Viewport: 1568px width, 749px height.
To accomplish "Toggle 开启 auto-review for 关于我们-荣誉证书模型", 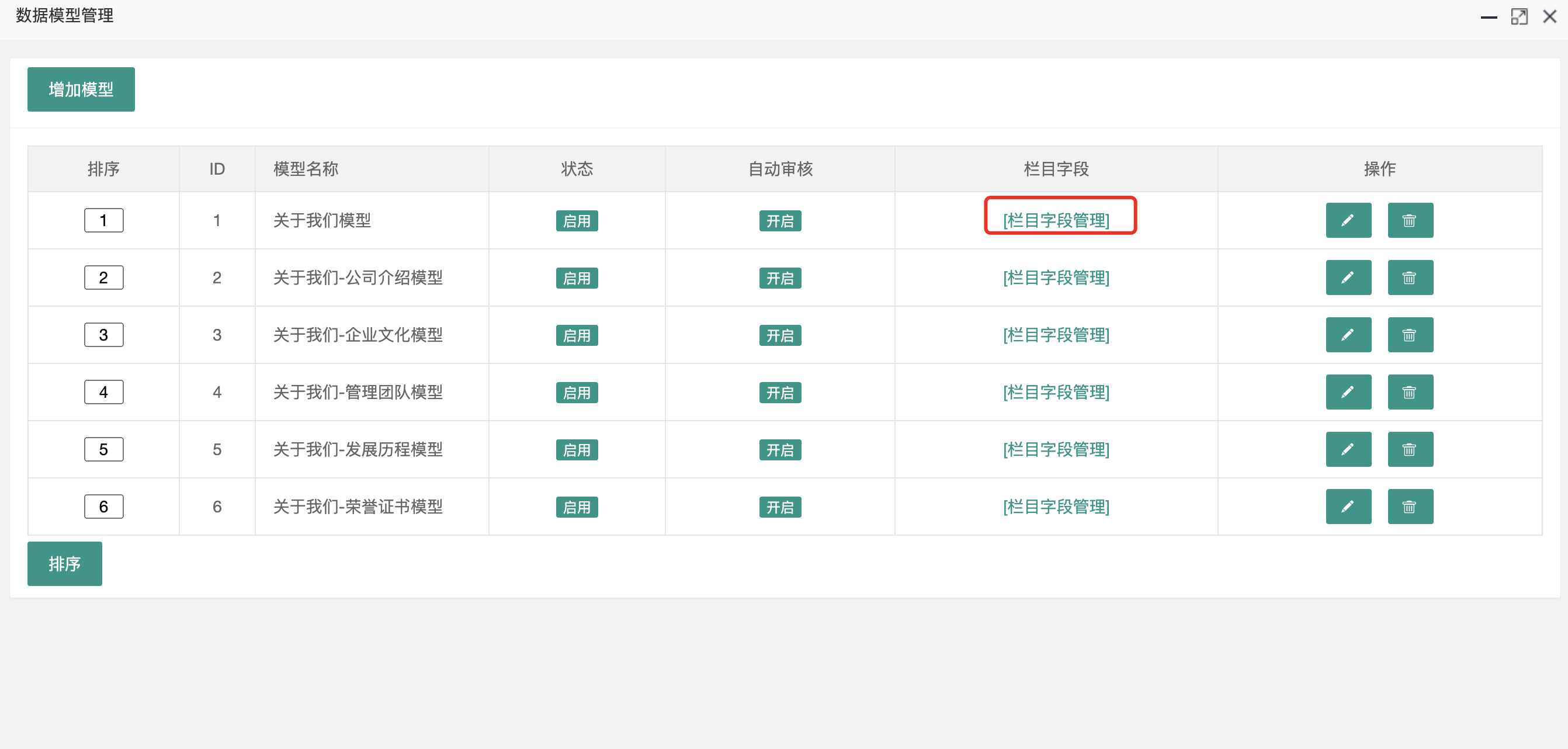I will [780, 507].
